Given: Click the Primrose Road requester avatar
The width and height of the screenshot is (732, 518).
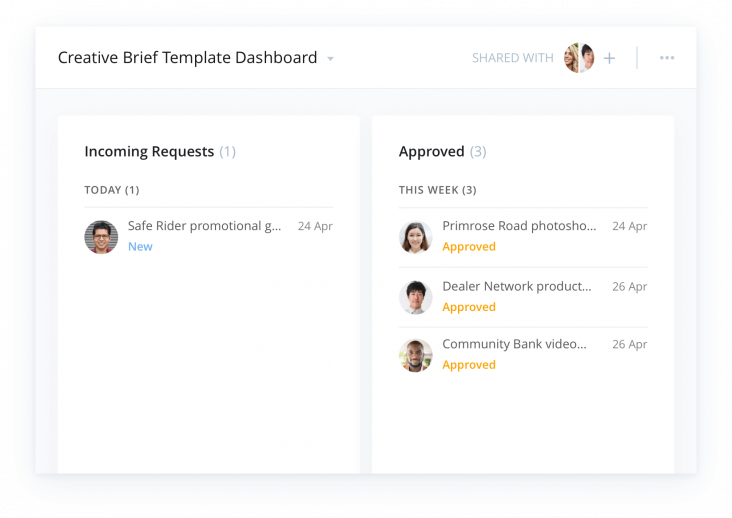Looking at the screenshot, I should [415, 237].
